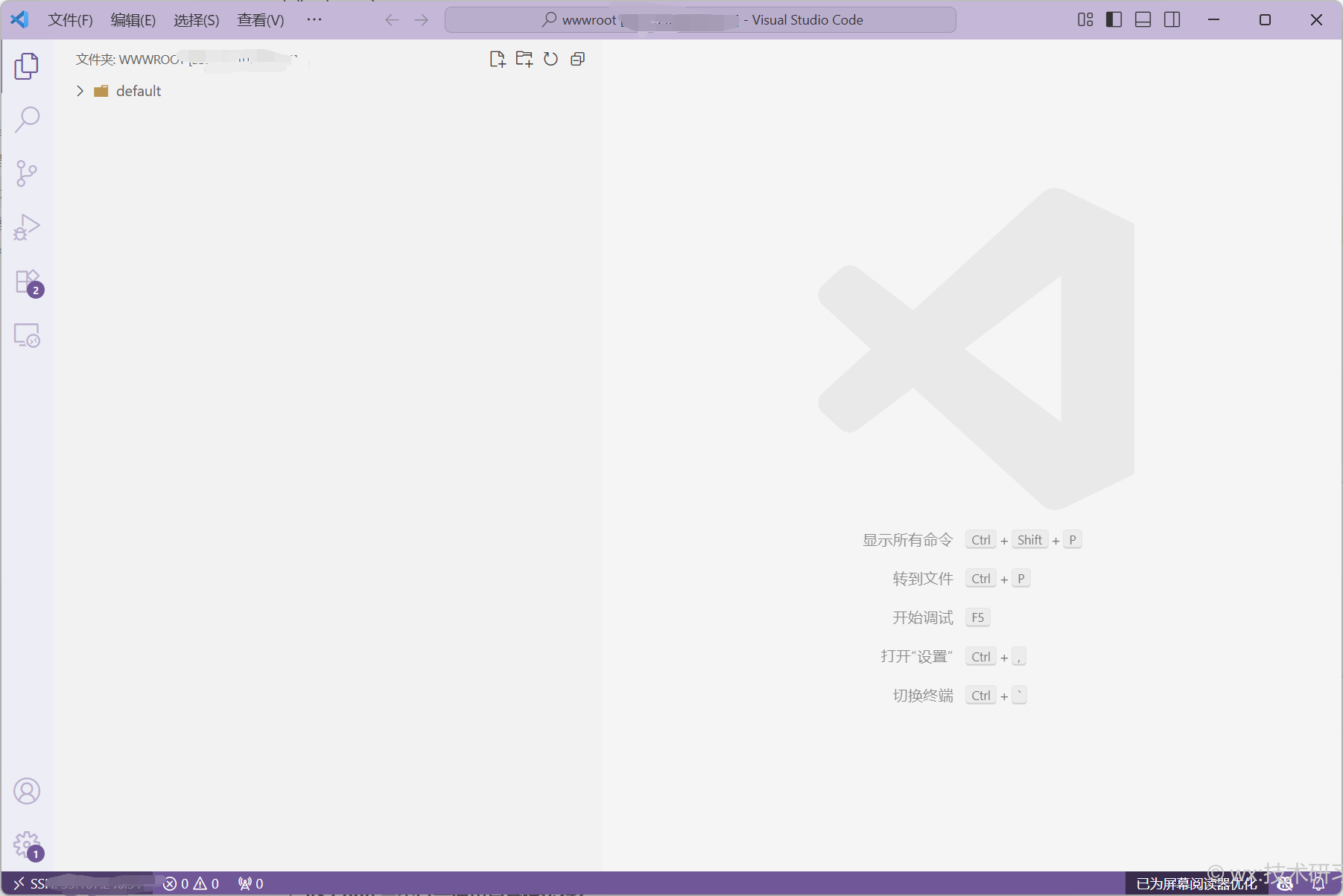Create a new folder in explorer
This screenshot has height=896, width=1343.
click(524, 60)
